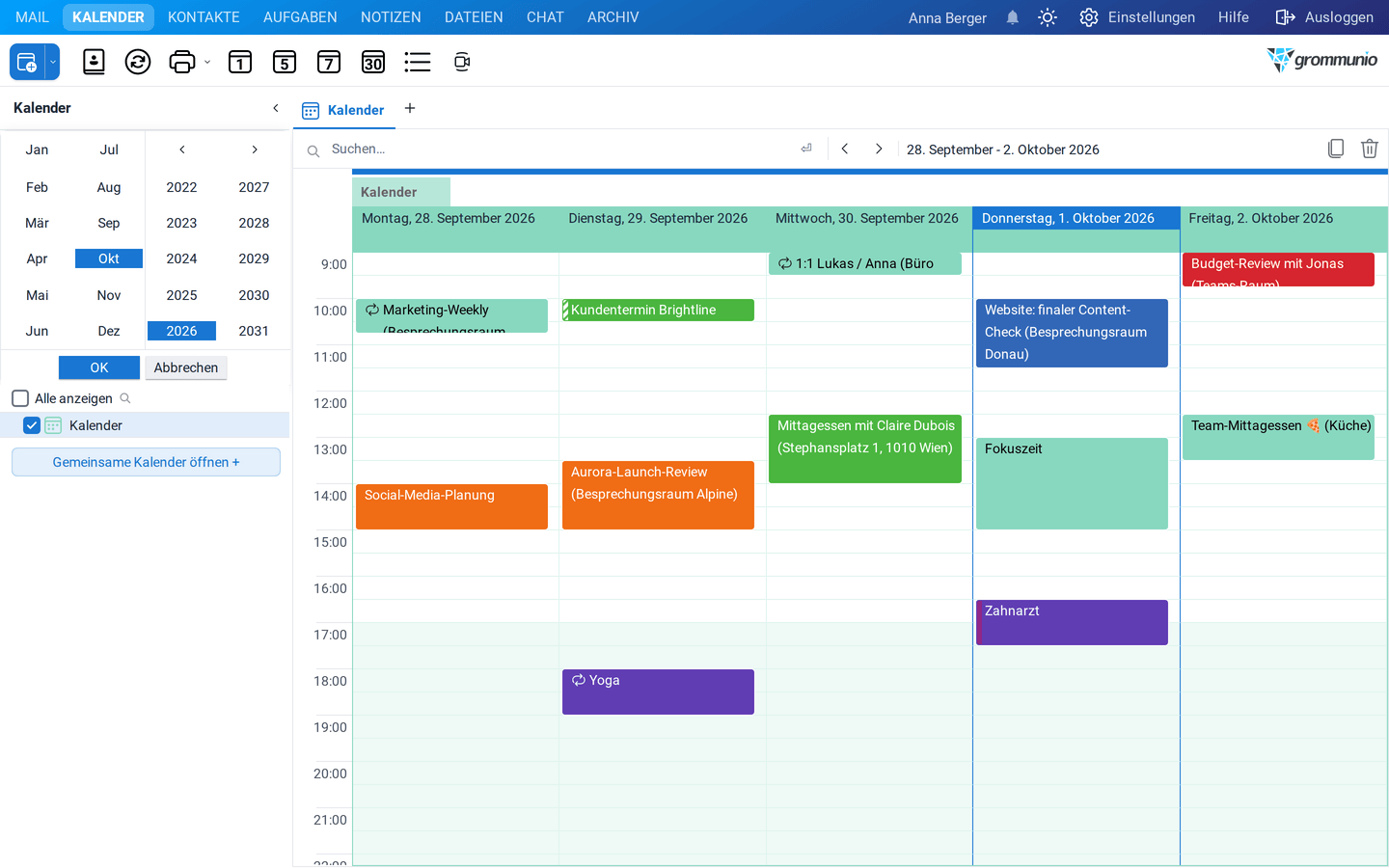Click the search magnifier icon
The image size is (1389, 868).
pyautogui.click(x=313, y=150)
